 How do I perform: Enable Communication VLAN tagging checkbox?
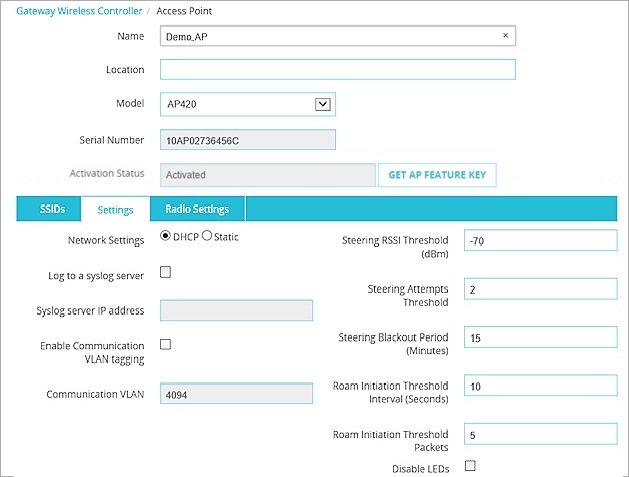tap(166, 344)
